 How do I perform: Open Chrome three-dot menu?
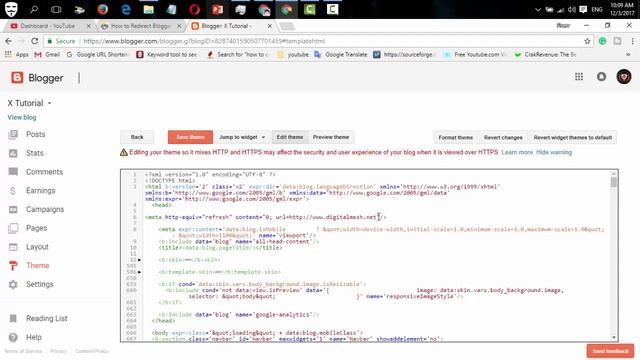(x=632, y=41)
